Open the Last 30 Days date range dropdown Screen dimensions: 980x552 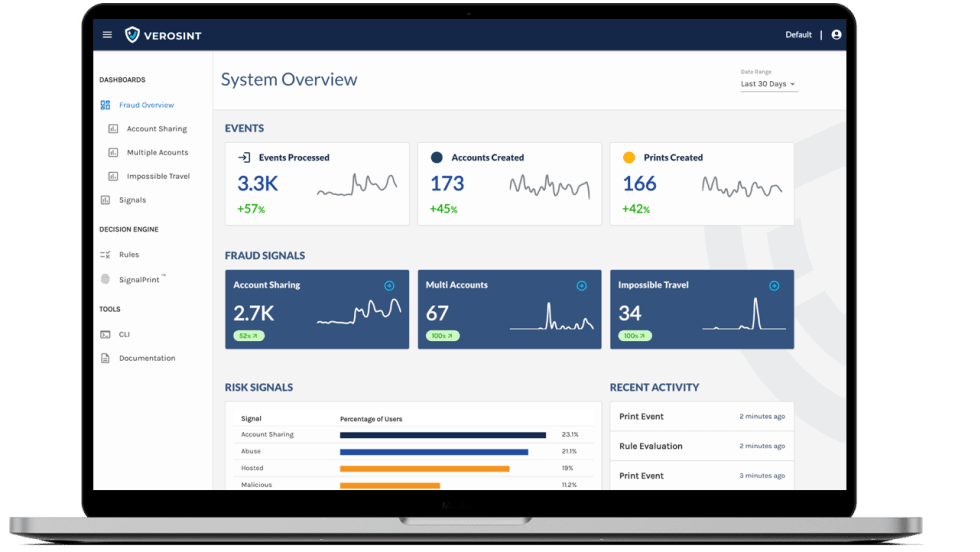tap(768, 84)
